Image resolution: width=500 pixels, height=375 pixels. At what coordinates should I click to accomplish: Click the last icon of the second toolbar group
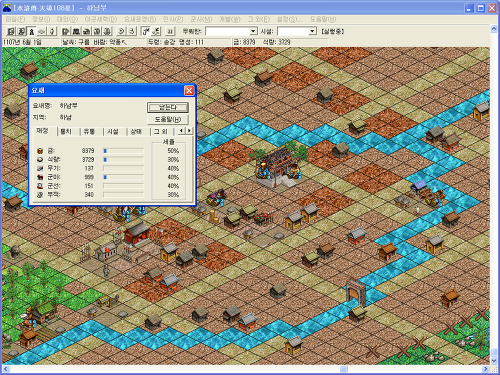[x=107, y=31]
